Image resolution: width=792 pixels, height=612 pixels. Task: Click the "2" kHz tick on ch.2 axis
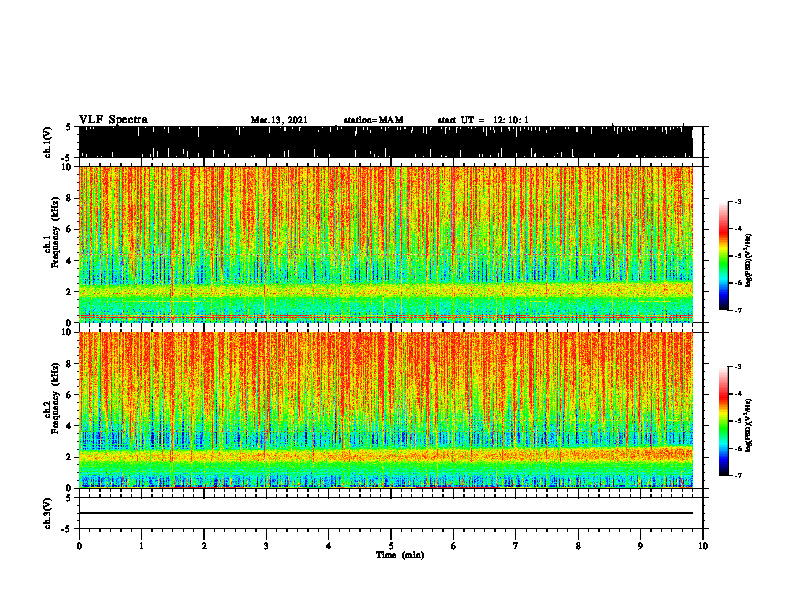[69, 457]
